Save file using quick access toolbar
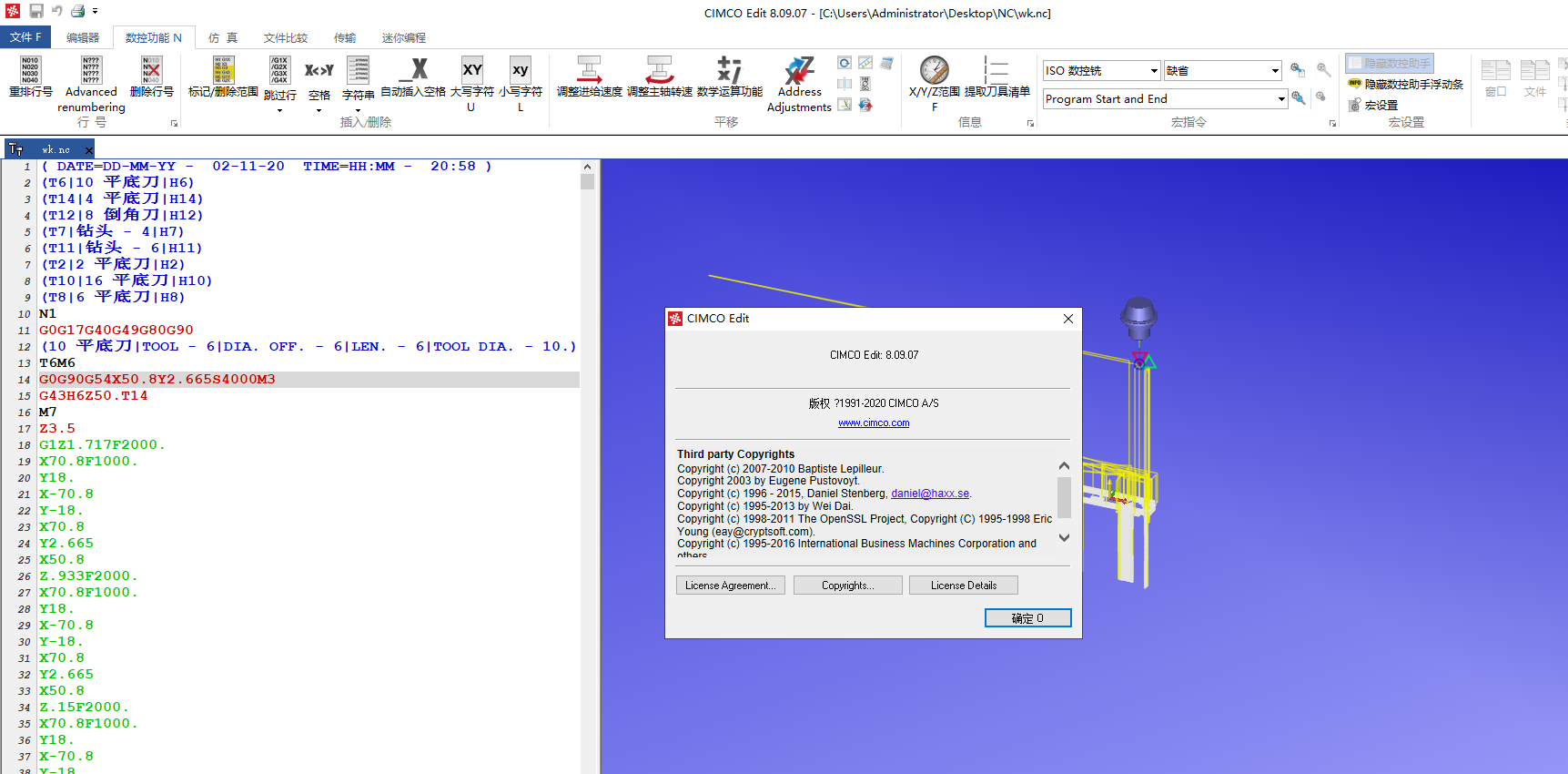Viewport: 1568px width, 774px height. coord(36,11)
